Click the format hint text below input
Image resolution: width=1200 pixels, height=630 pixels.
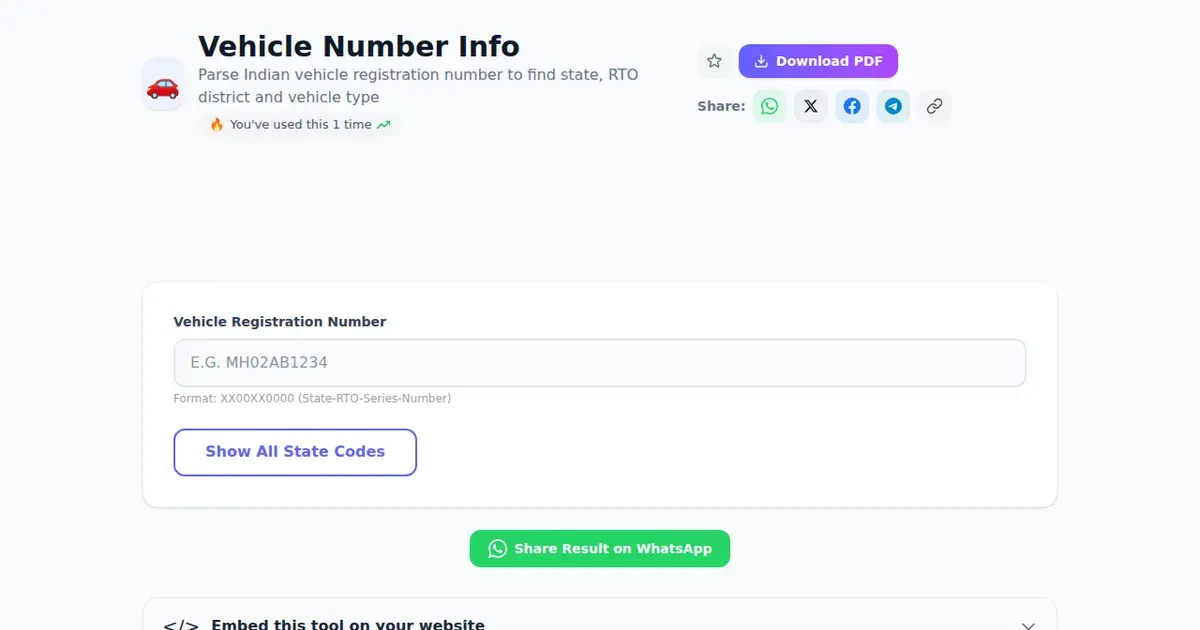312,398
